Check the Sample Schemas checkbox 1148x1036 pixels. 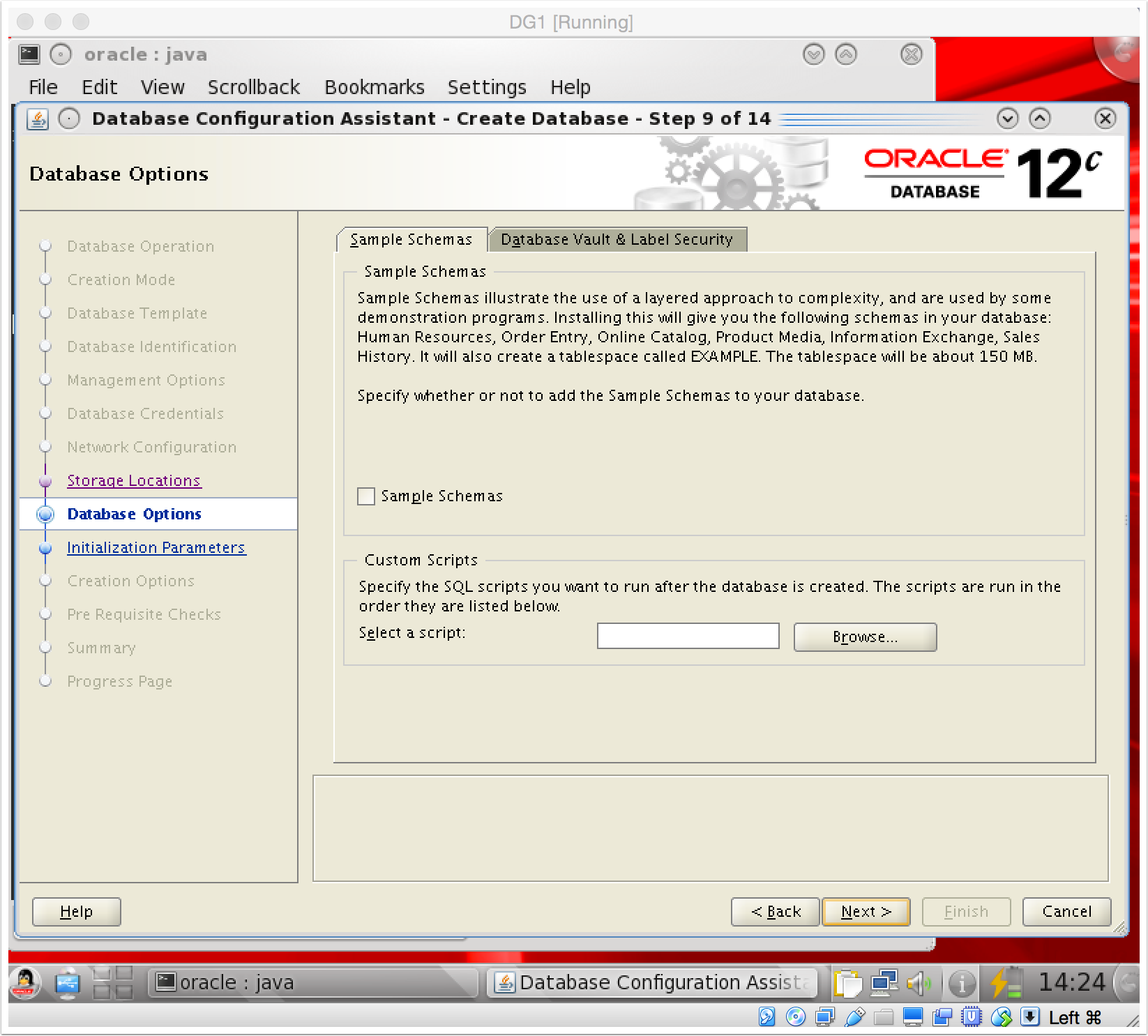tap(366, 496)
